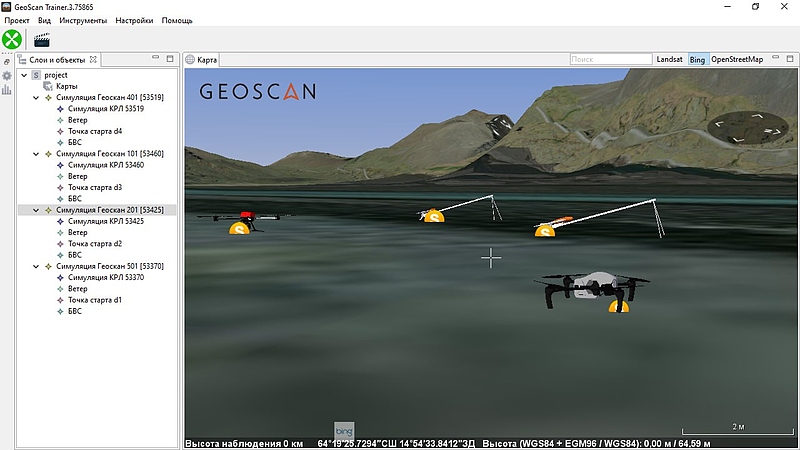
Task: Click icon next to Точка старта d3
Action: point(60,187)
